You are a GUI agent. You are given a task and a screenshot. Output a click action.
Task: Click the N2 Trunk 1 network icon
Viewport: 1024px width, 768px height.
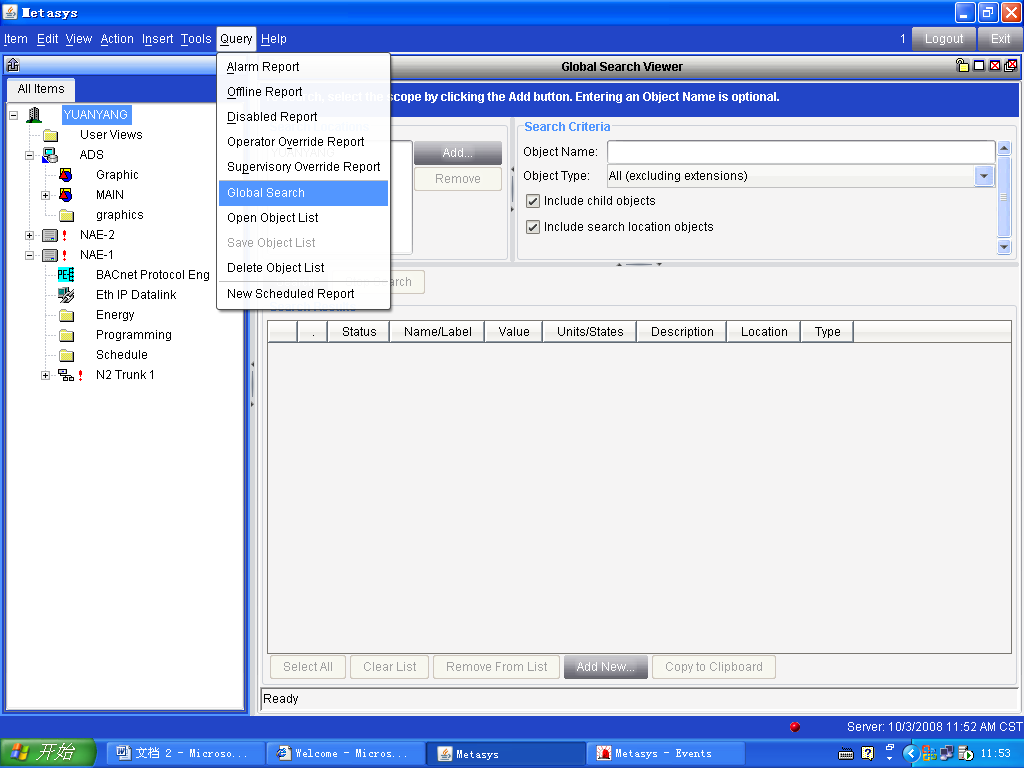pyautogui.click(x=65, y=375)
